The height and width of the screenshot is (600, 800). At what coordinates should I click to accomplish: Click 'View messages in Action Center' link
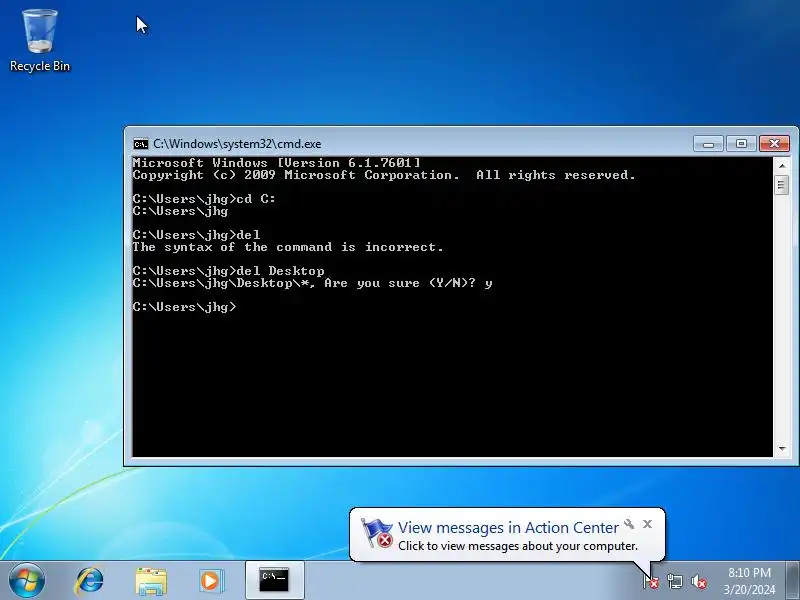(508, 528)
